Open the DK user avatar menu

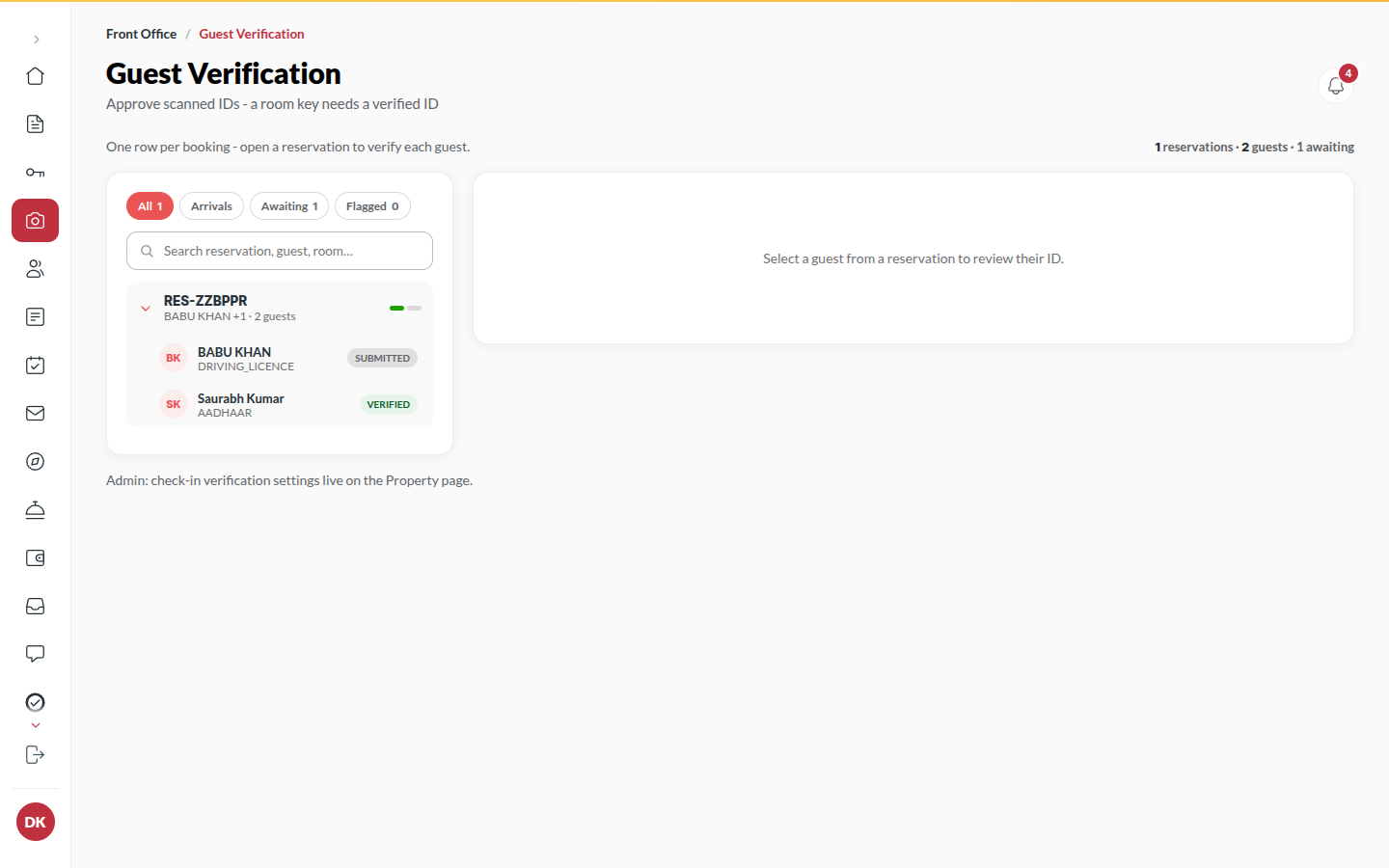point(36,822)
